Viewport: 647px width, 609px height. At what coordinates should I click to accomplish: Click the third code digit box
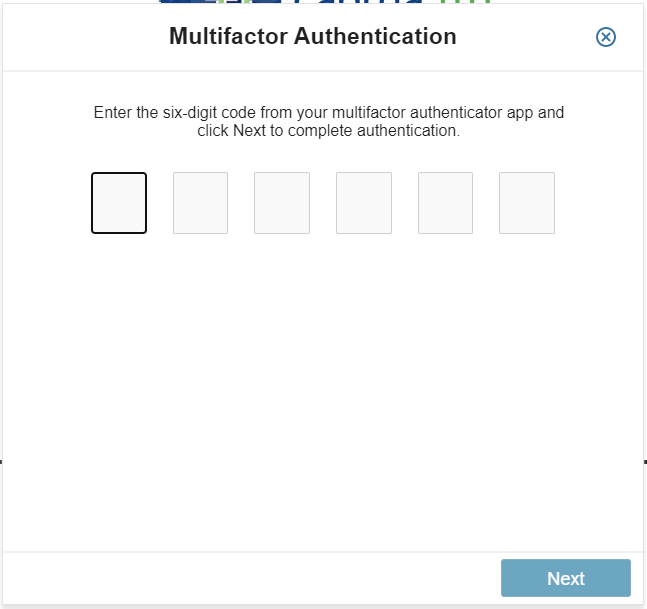click(282, 203)
